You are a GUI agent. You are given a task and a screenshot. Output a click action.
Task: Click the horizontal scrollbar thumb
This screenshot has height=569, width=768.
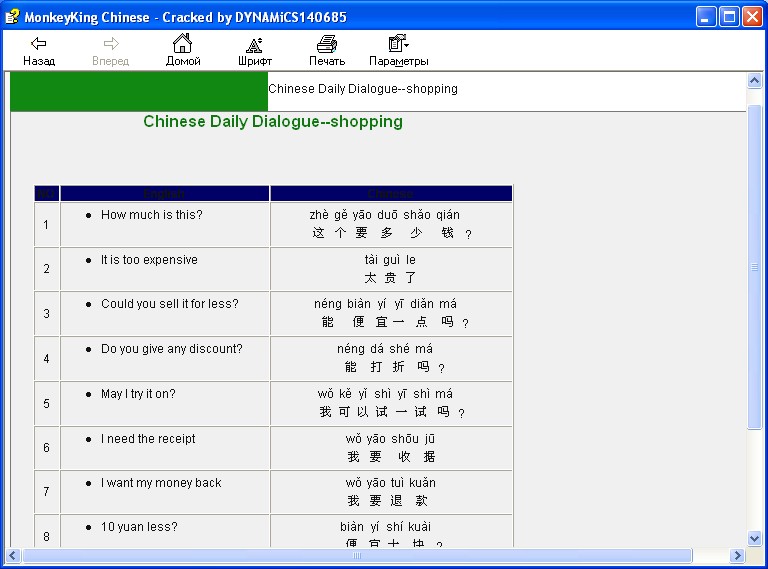[x=357, y=555]
